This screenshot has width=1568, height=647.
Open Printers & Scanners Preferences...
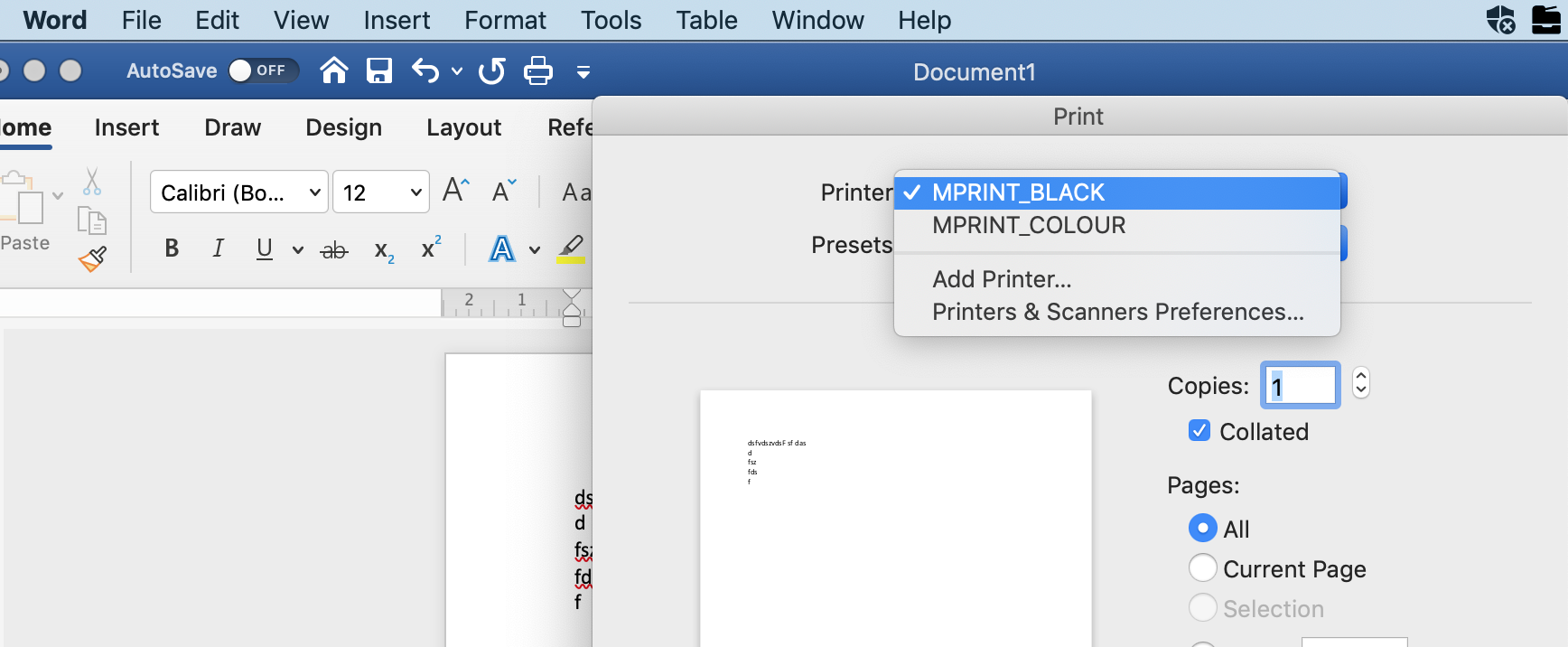pos(1117,312)
